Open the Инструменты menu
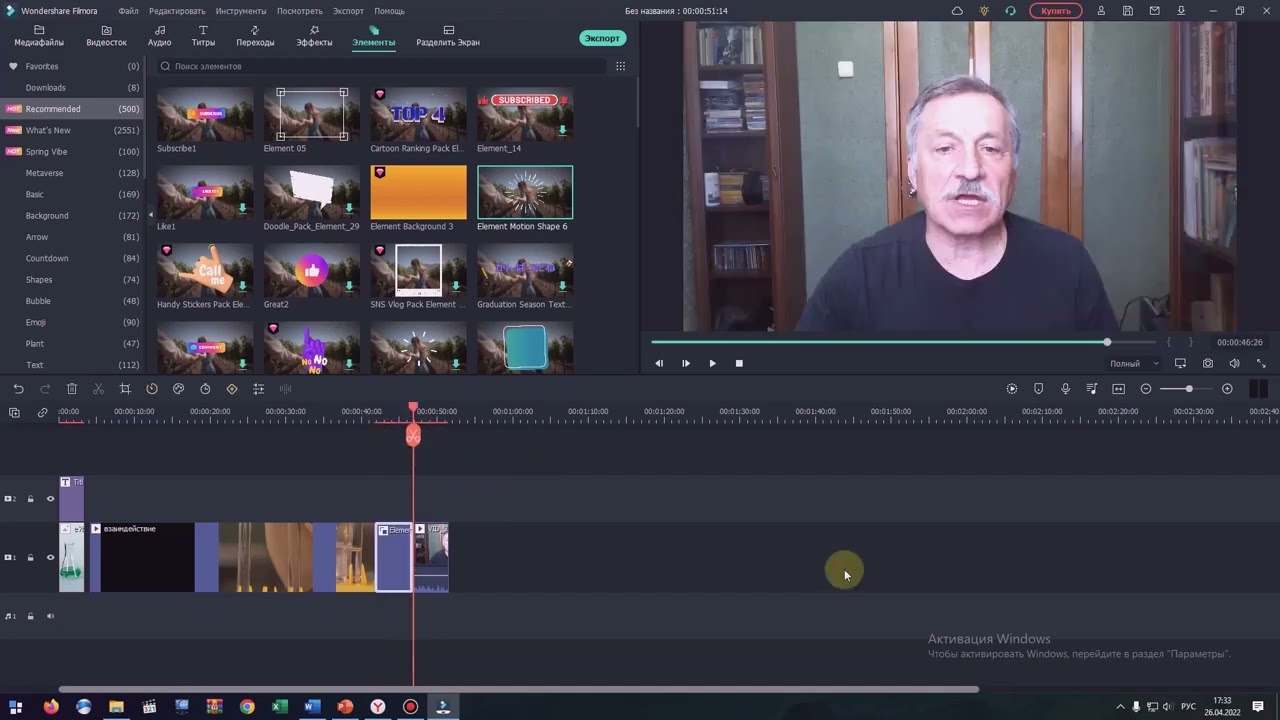Screen dimensions: 1280x720 click(240, 11)
